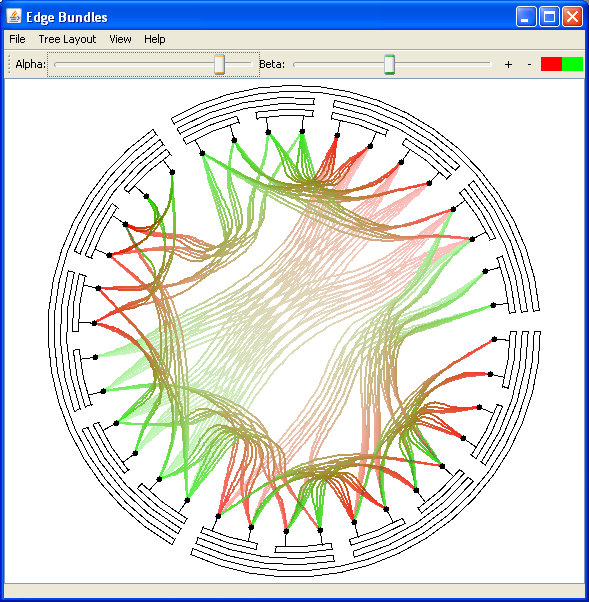Open the Tree Layout menu
The height and width of the screenshot is (602, 589).
click(x=67, y=39)
